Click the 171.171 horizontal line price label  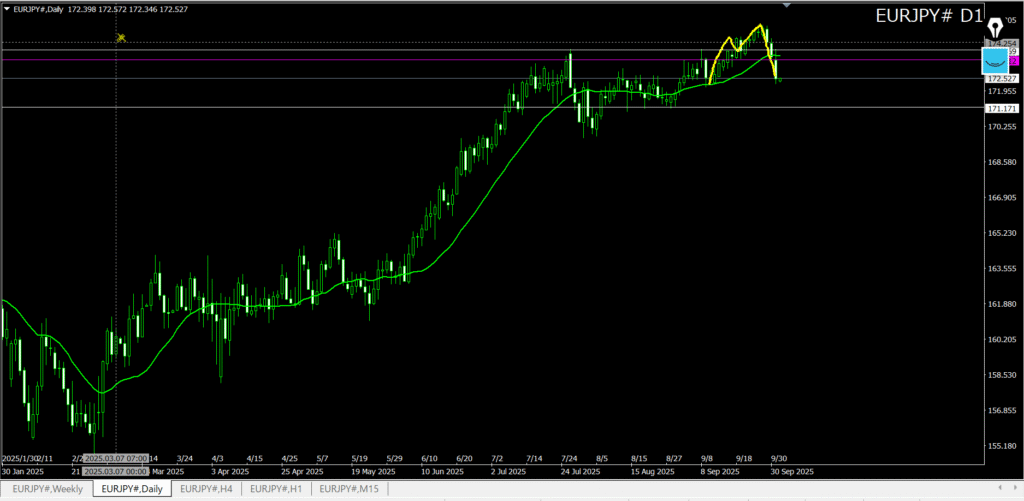coord(1001,108)
